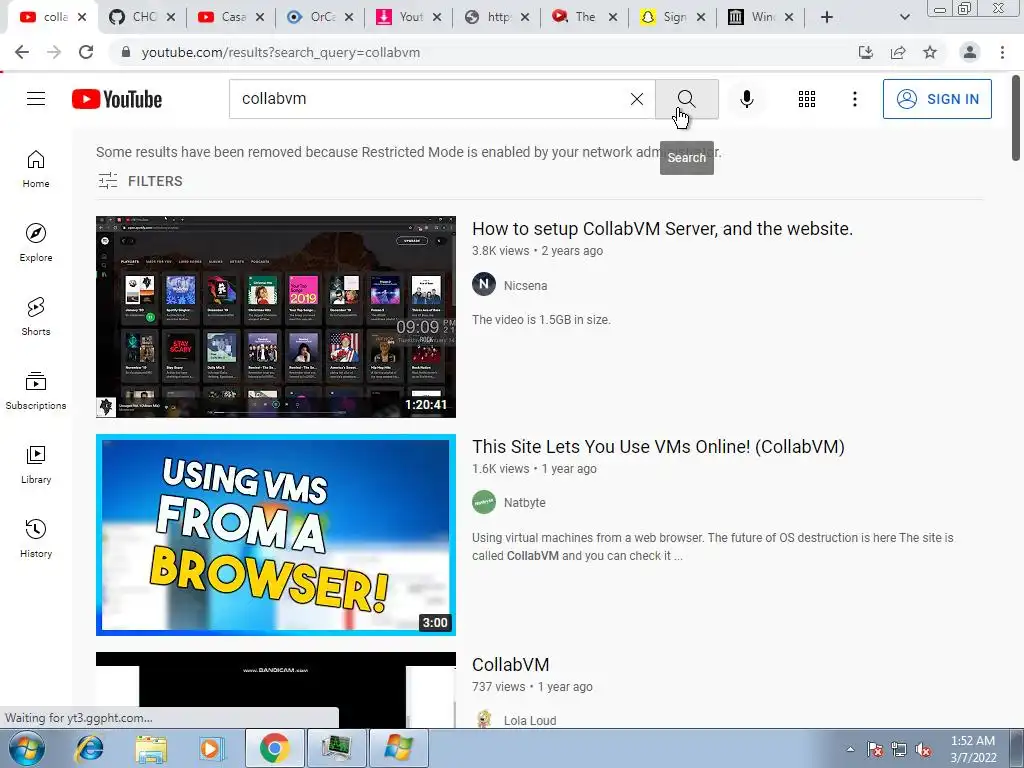
Task: Open a new browser tab
Action: 827,17
